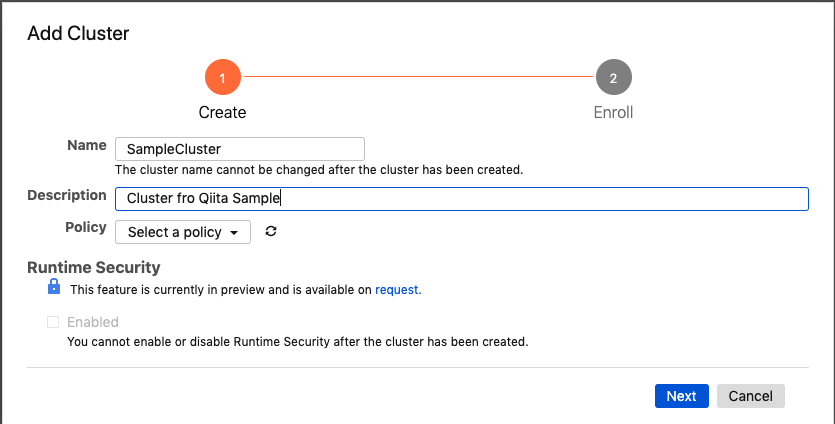Click the Next button
Image resolution: width=835 pixels, height=424 pixels.
(x=682, y=396)
